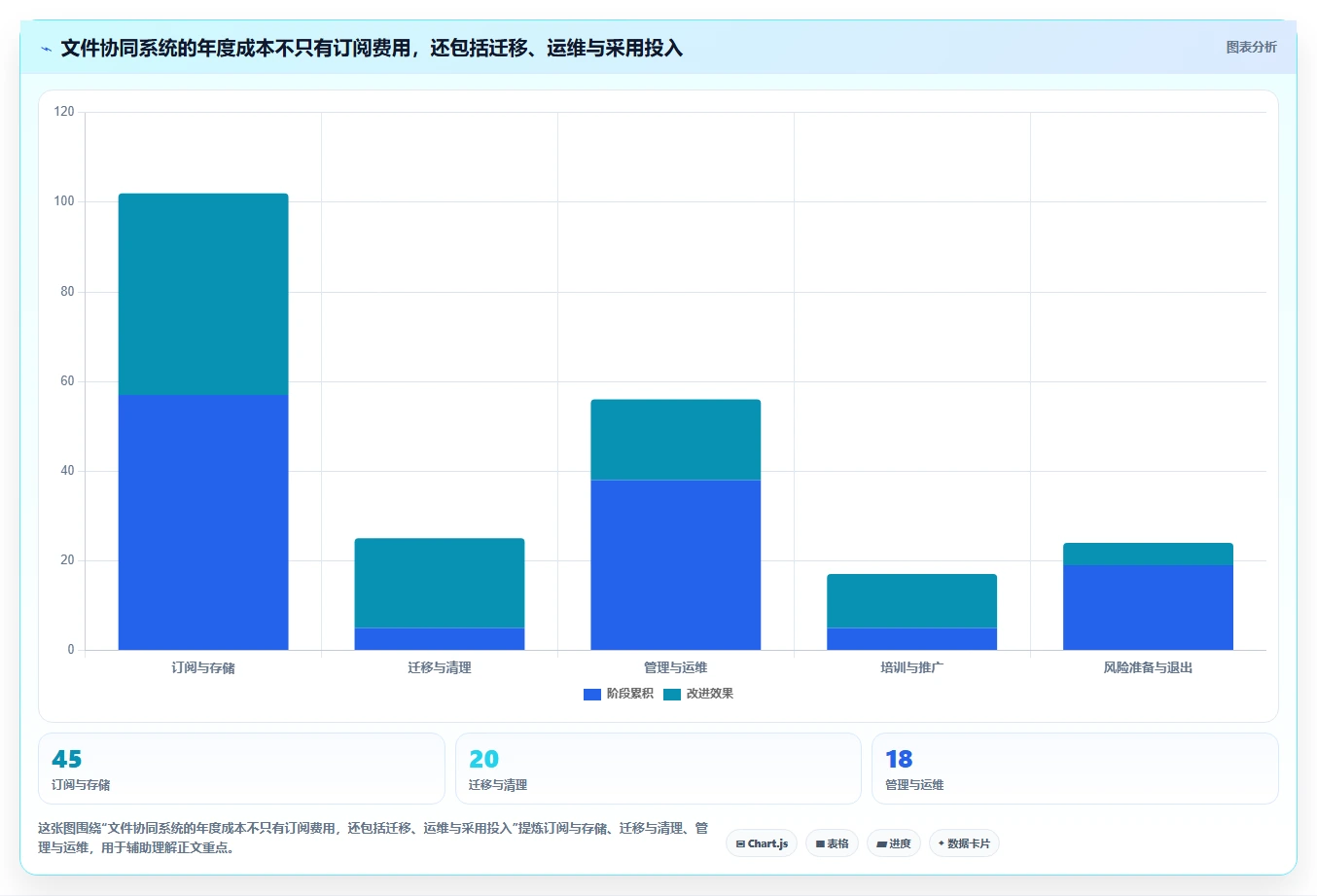Click the y-axis value 80
The width and height of the screenshot is (1317, 896).
point(67,291)
